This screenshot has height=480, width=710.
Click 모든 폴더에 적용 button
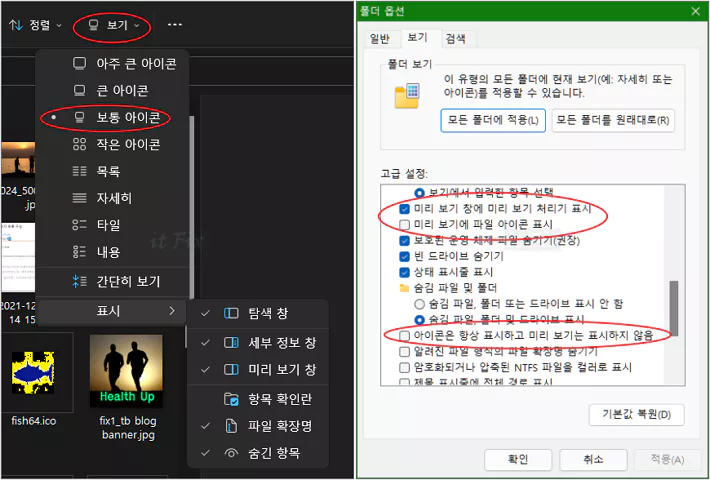pos(493,120)
